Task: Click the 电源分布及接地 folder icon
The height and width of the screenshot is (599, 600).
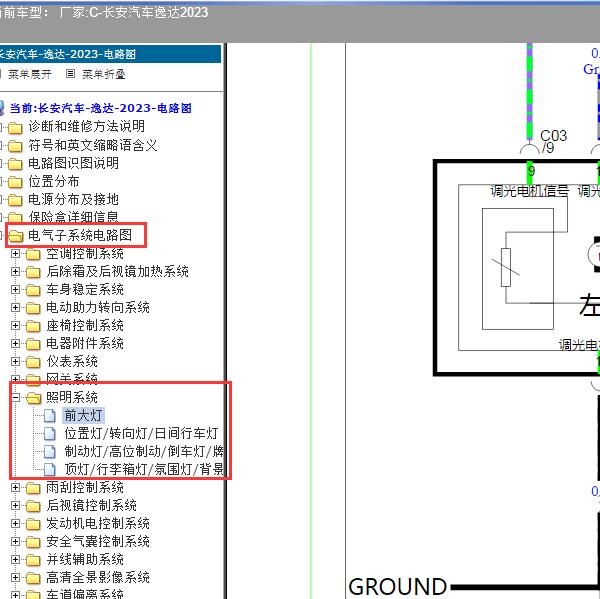Action: tap(15, 200)
